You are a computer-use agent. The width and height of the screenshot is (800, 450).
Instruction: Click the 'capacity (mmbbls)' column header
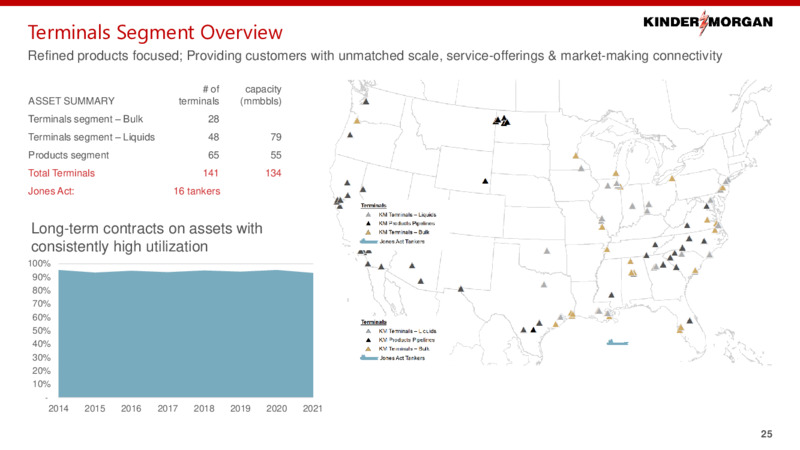point(261,95)
